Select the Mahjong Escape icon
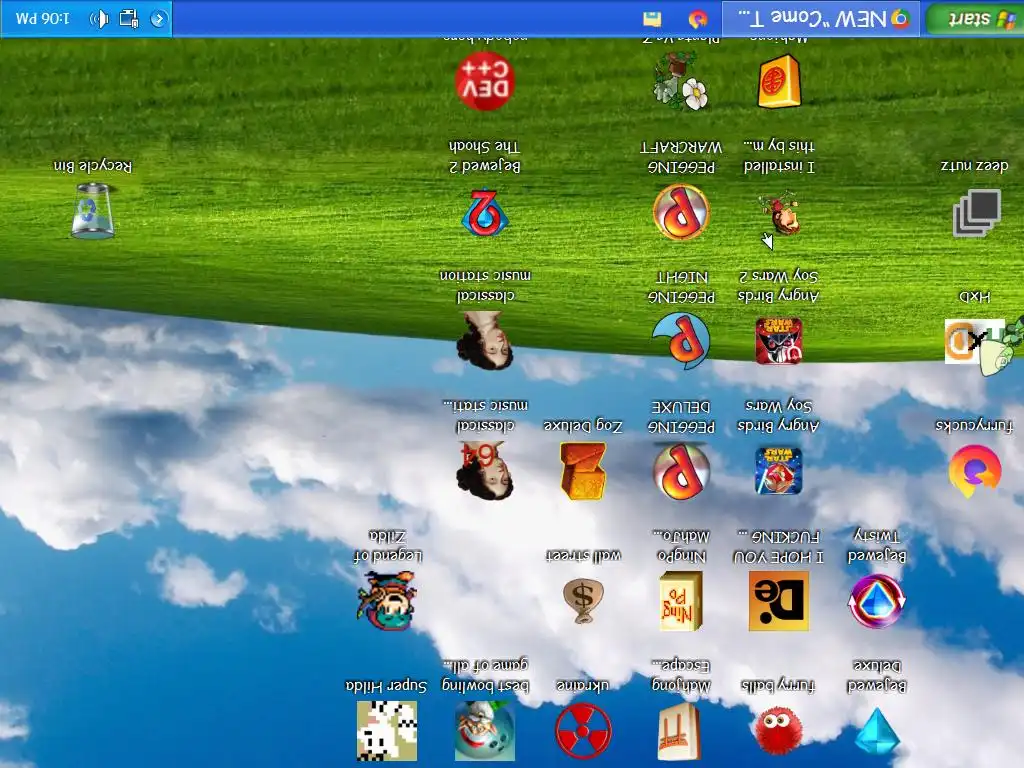 [x=681, y=731]
